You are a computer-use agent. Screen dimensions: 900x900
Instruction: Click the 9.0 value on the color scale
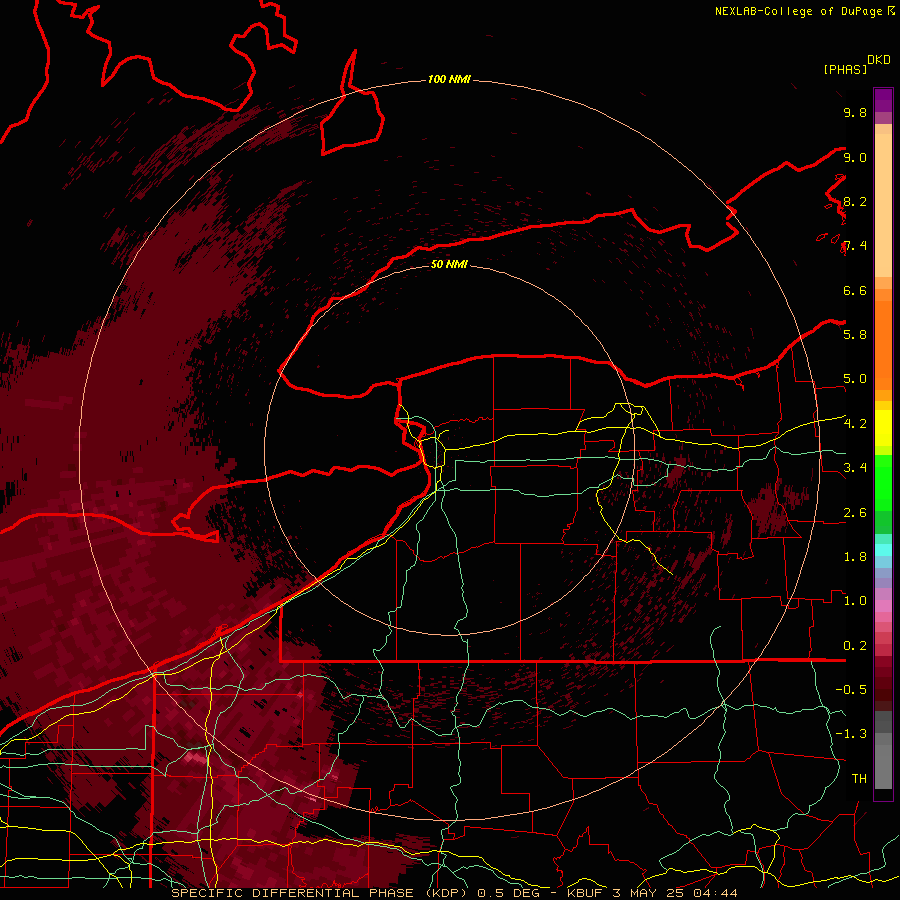tap(855, 157)
